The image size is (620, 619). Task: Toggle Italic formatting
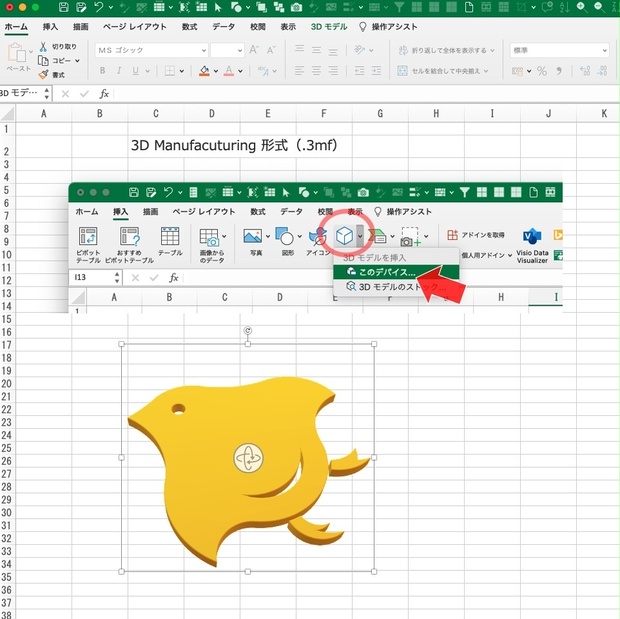(x=119, y=71)
